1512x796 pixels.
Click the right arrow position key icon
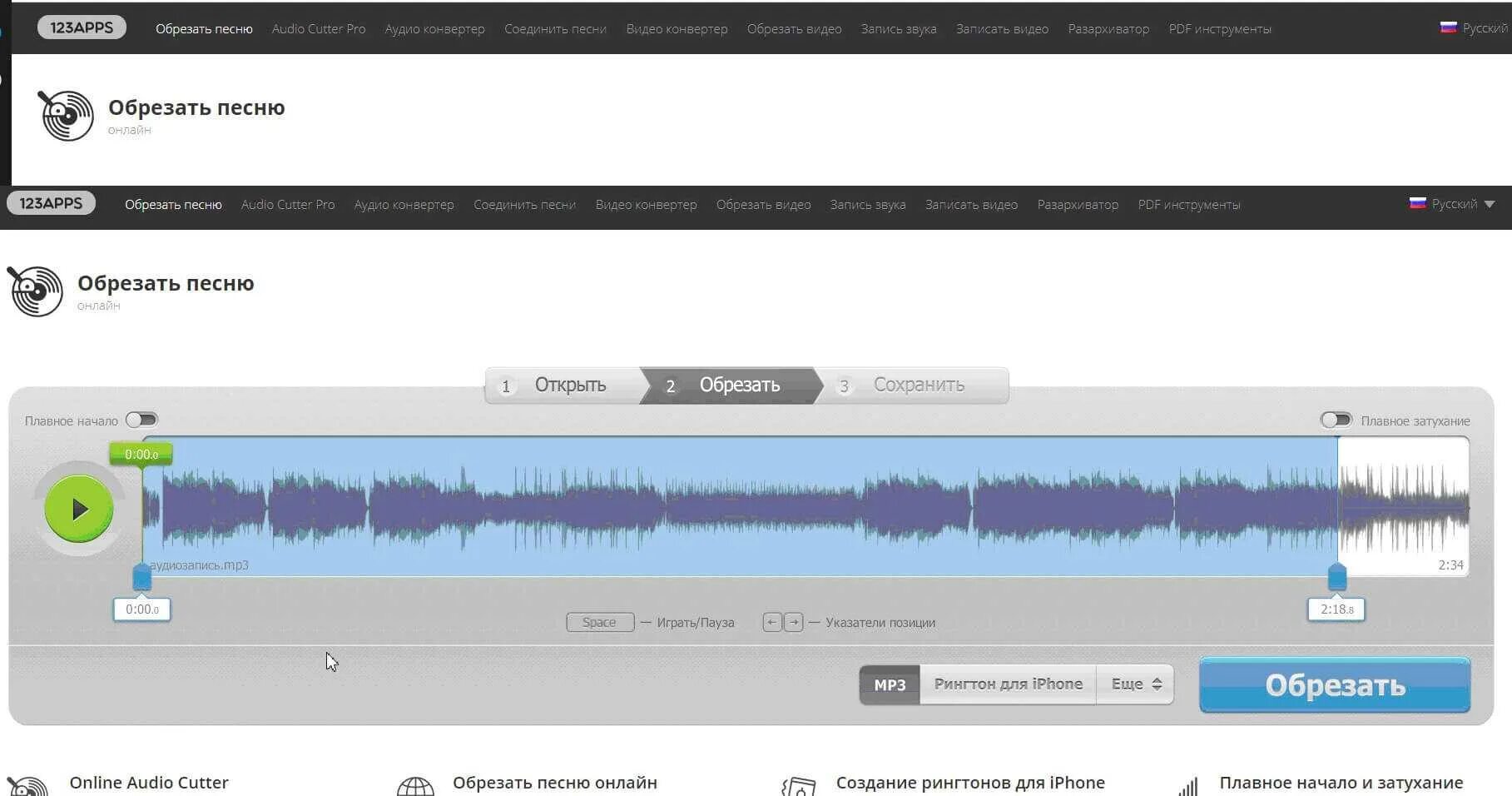point(794,622)
